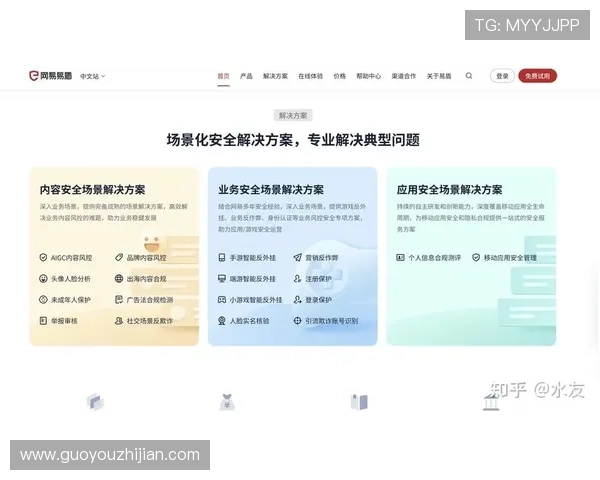Select the 在线体验 nav item
The height and width of the screenshot is (480, 600).
[x=310, y=76]
